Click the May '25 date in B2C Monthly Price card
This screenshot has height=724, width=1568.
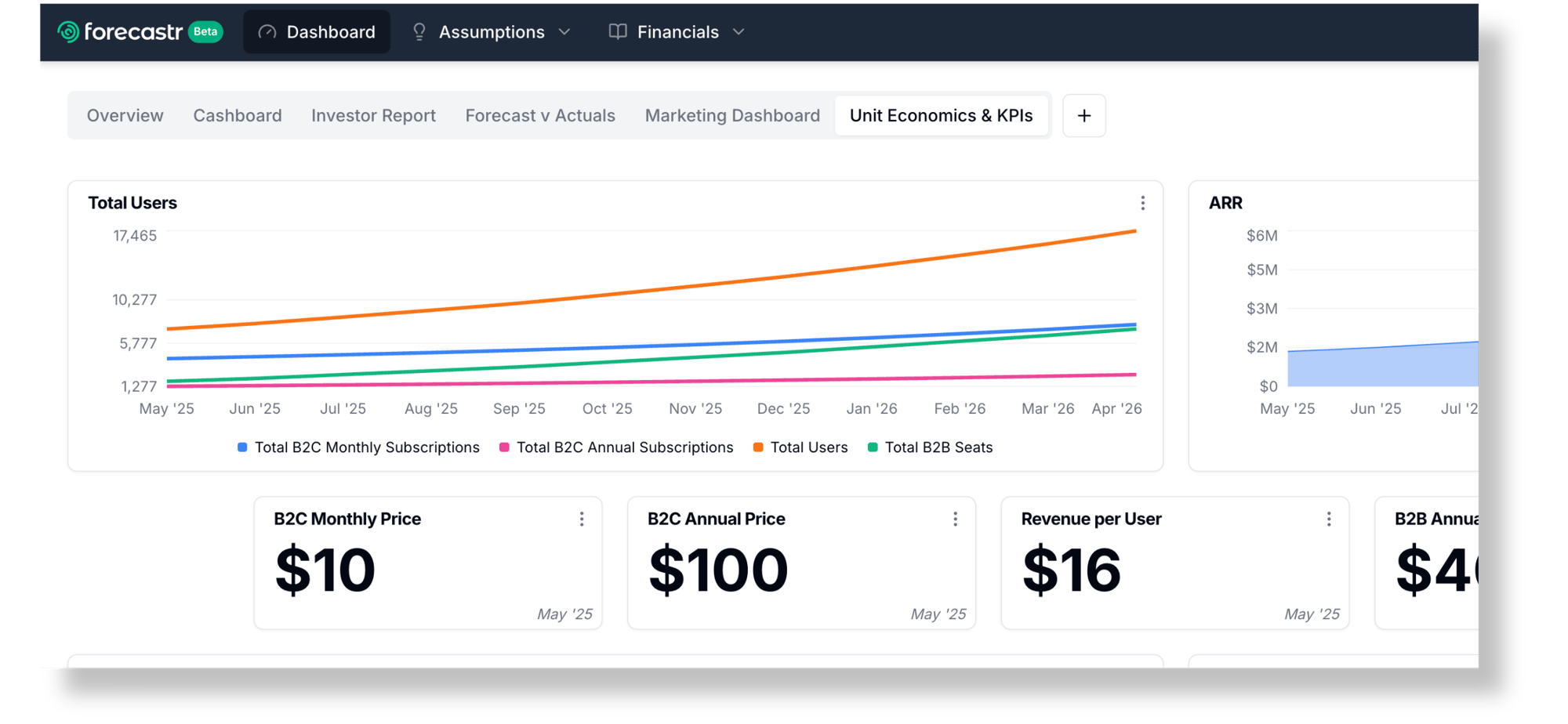pos(564,614)
